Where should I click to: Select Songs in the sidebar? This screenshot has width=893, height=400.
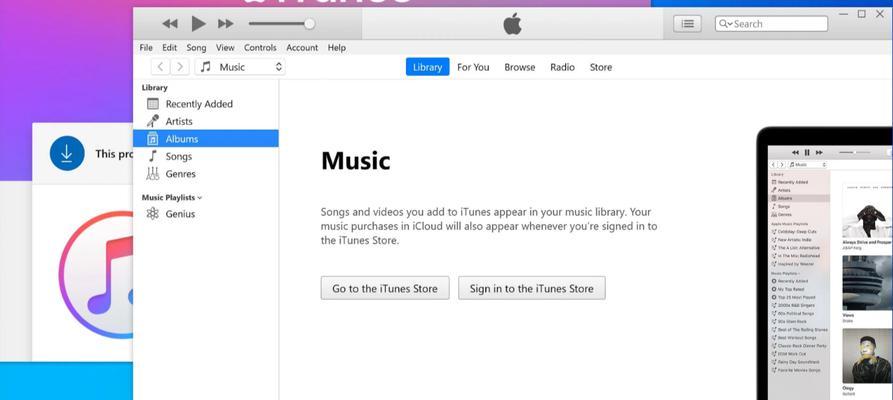pos(206,156)
